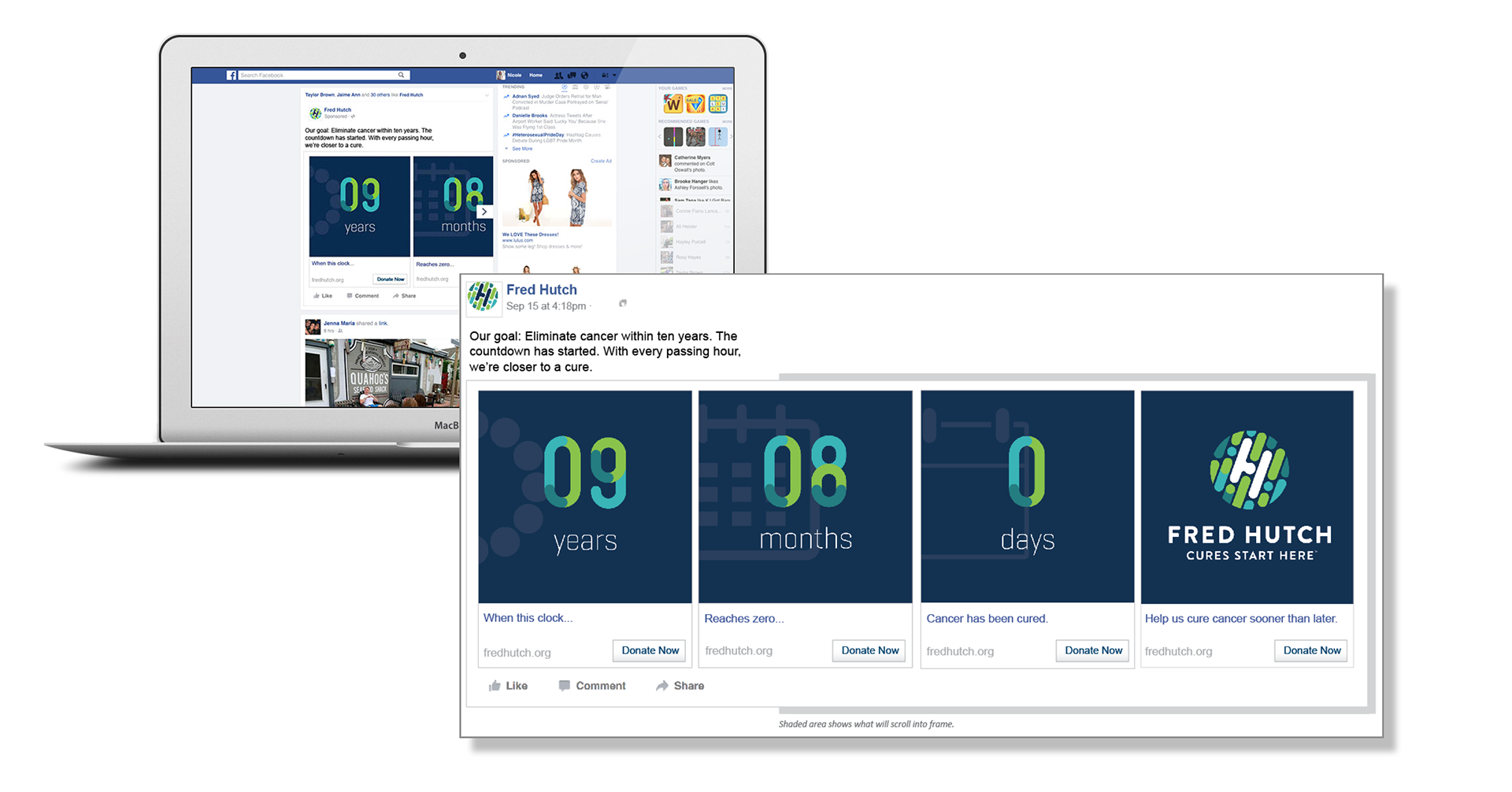This screenshot has height=792, width=1512.
Task: Click the 'Reaches zero...' headline in enlarged post
Action: coord(744,619)
